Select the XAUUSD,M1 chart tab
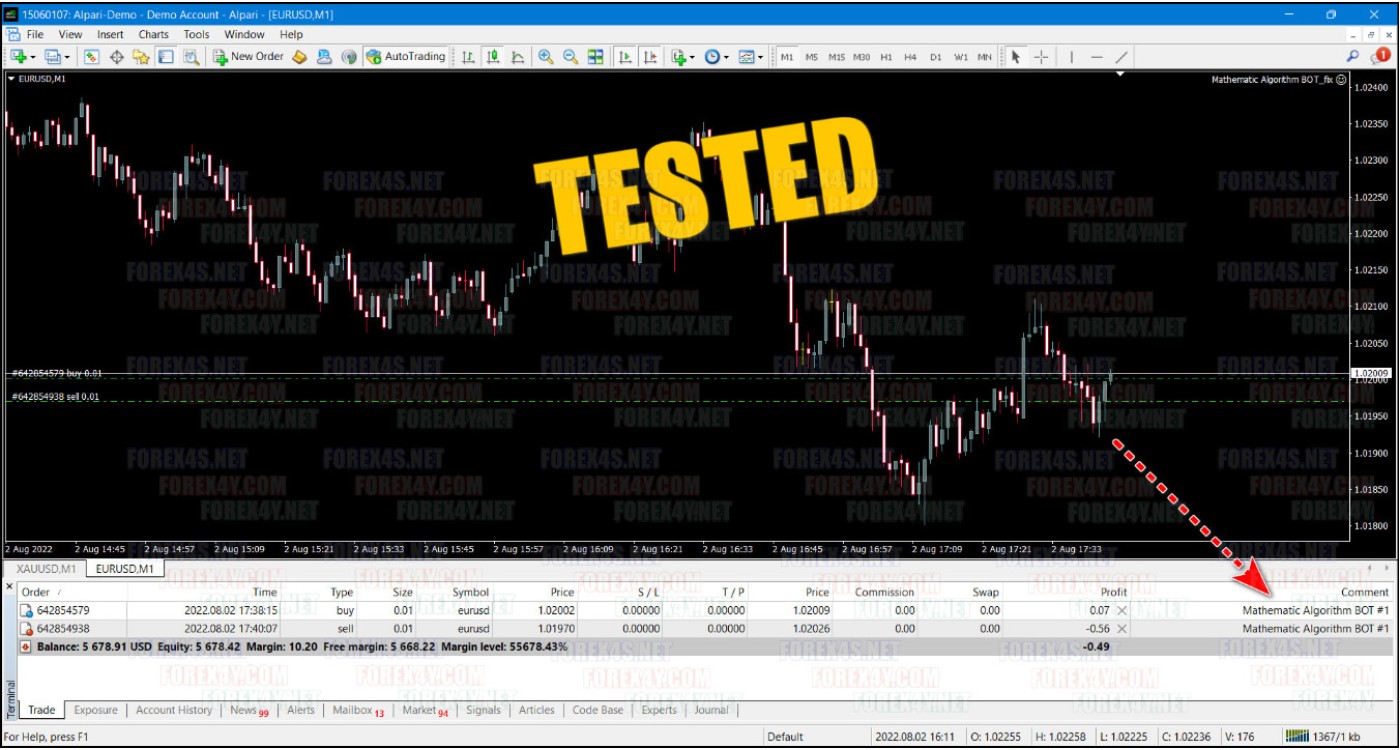The width and height of the screenshot is (1400, 750). pos(46,569)
